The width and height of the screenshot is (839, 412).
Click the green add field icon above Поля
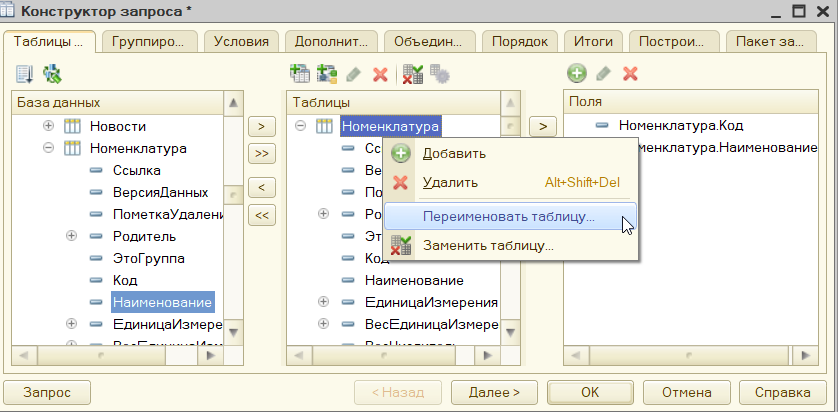[x=577, y=74]
